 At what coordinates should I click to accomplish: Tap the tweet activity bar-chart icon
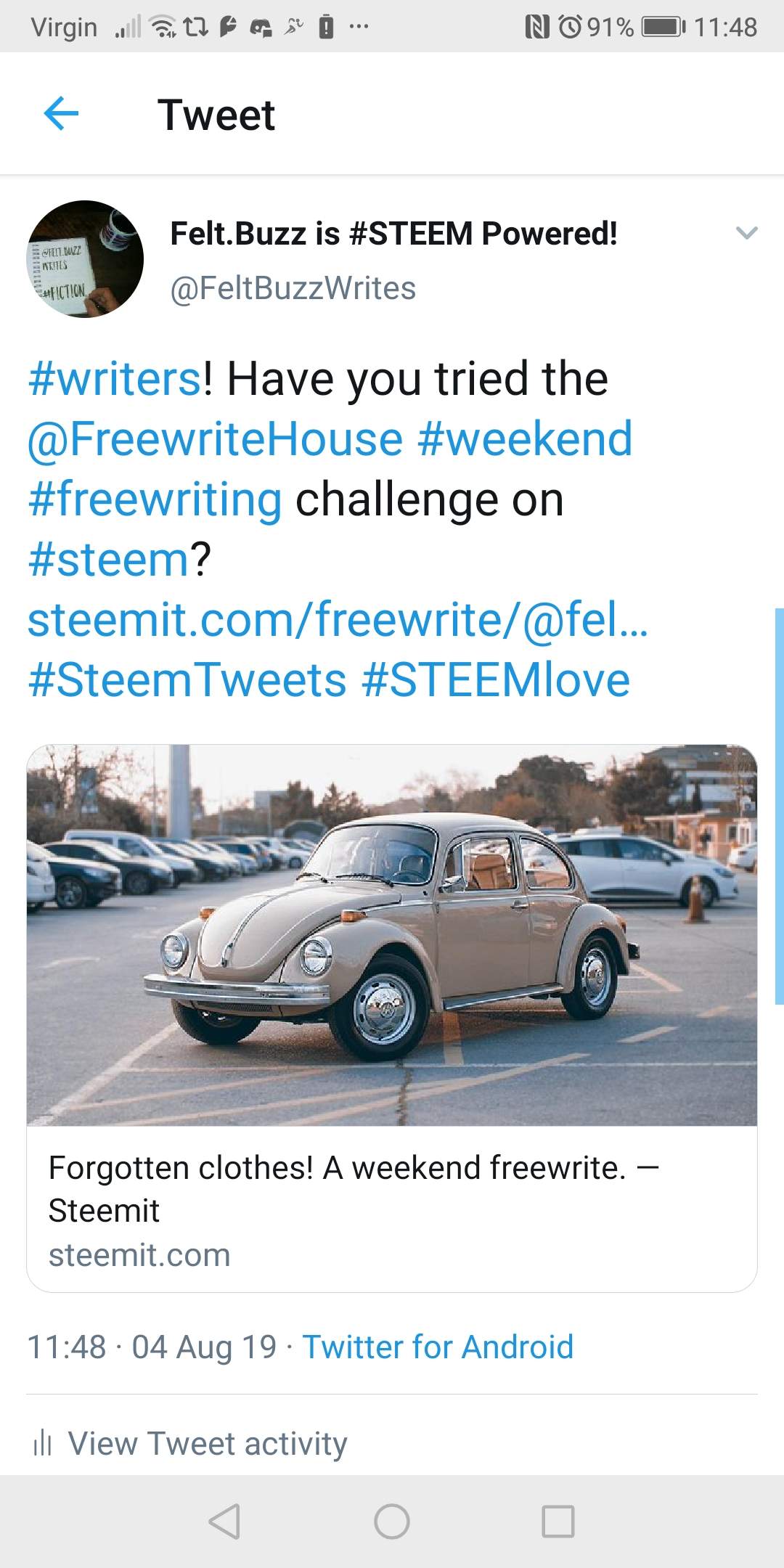click(x=42, y=1443)
